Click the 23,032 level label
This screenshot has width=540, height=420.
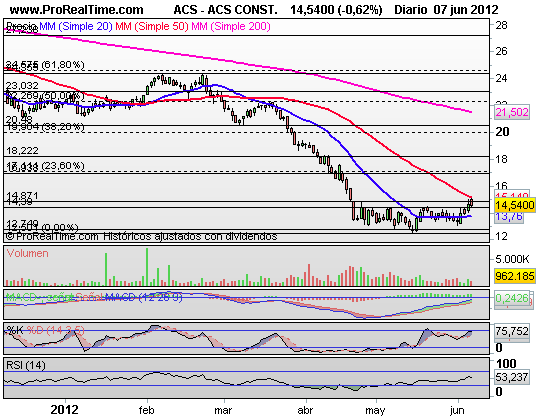pos(22,85)
